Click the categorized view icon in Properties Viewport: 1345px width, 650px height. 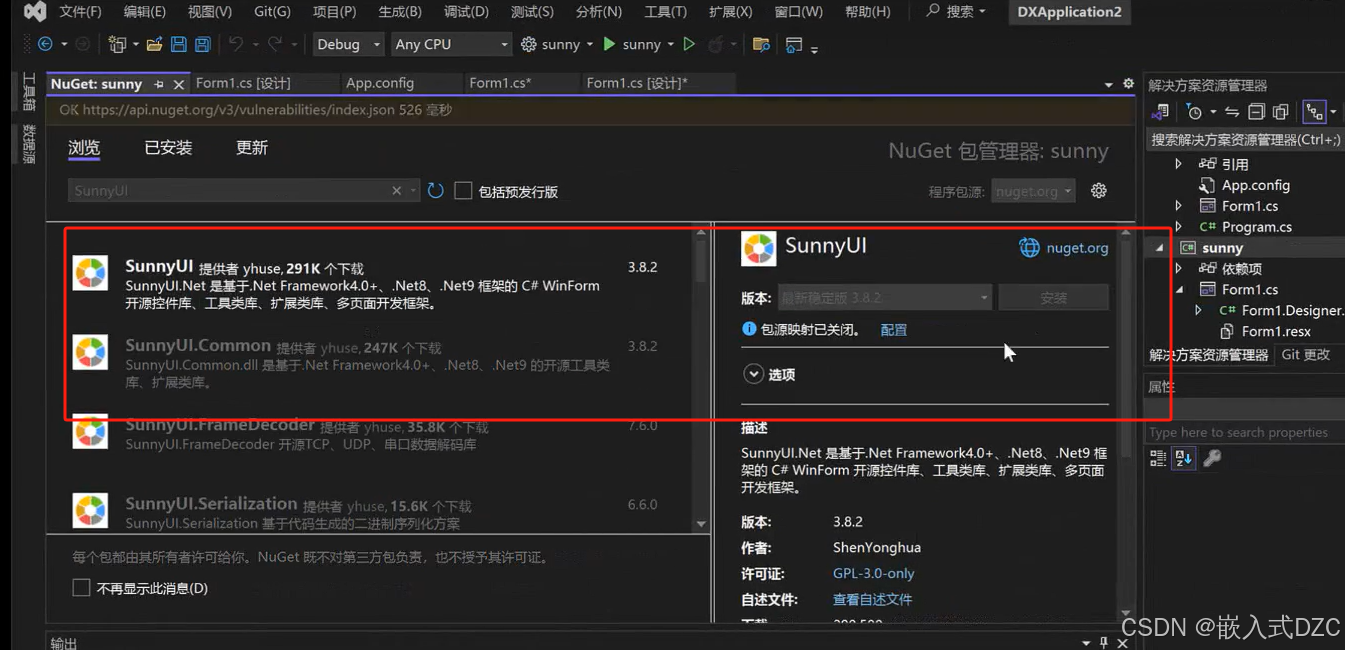1158,458
